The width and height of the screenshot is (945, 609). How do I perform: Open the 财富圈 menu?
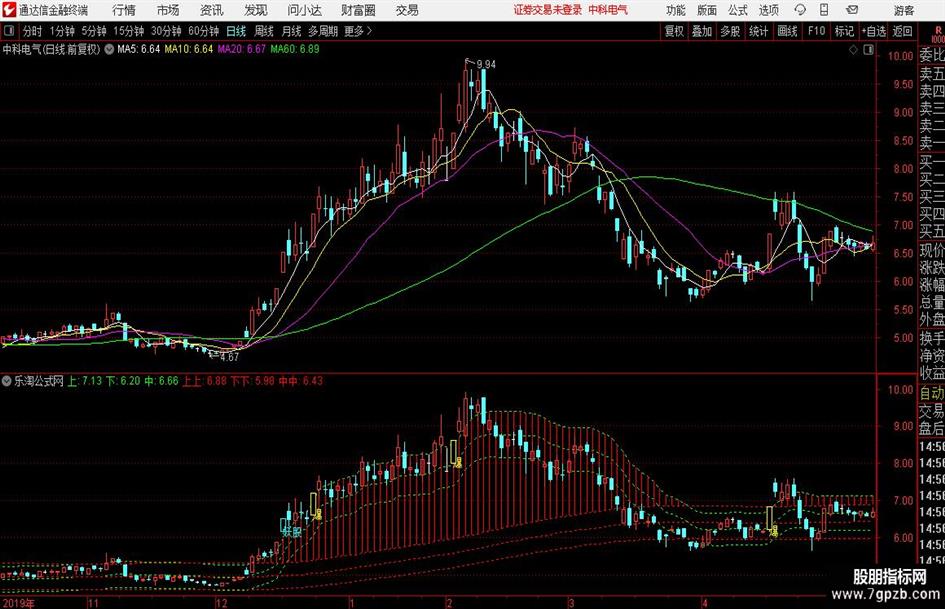coord(358,10)
